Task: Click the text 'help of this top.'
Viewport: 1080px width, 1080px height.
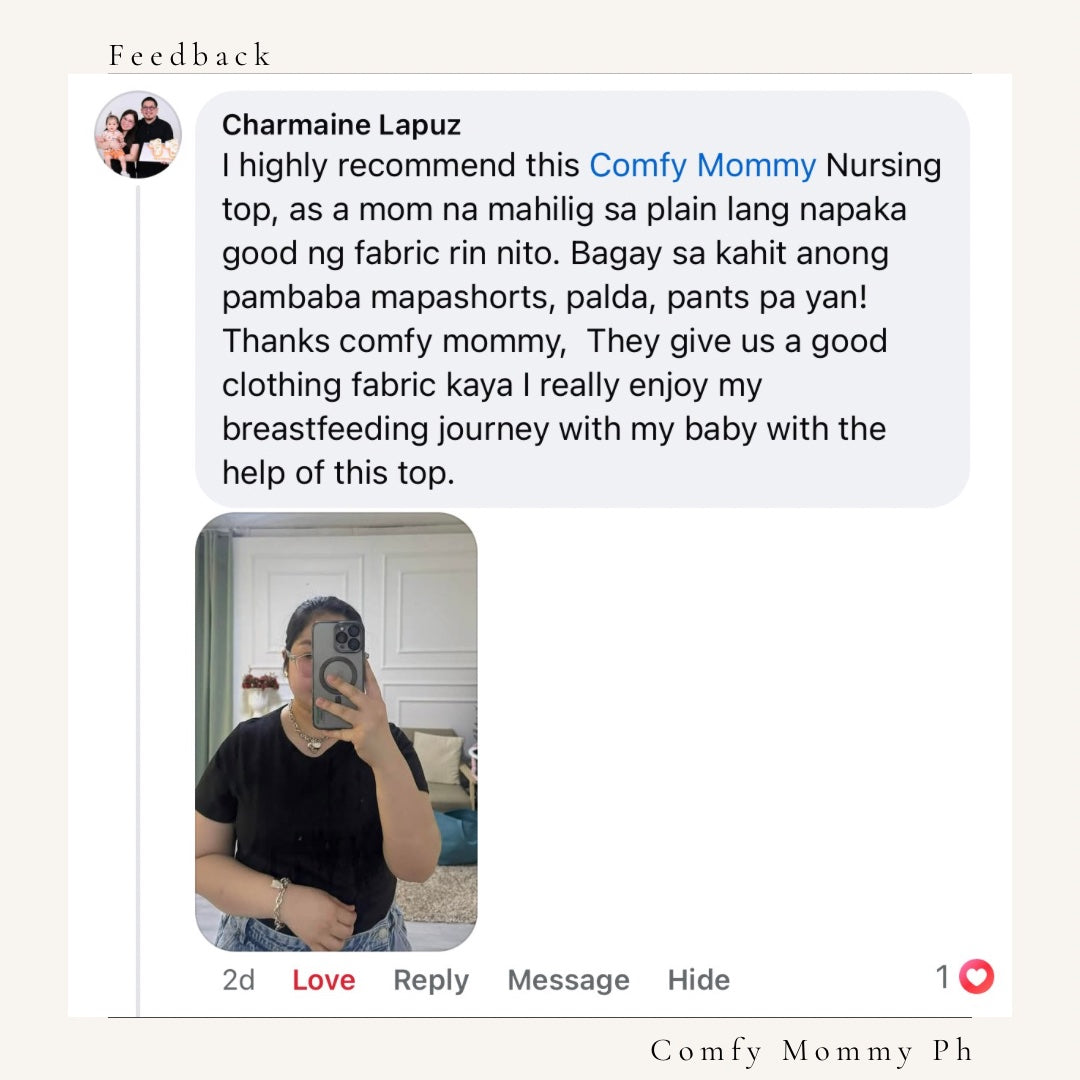Action: pyautogui.click(x=338, y=473)
